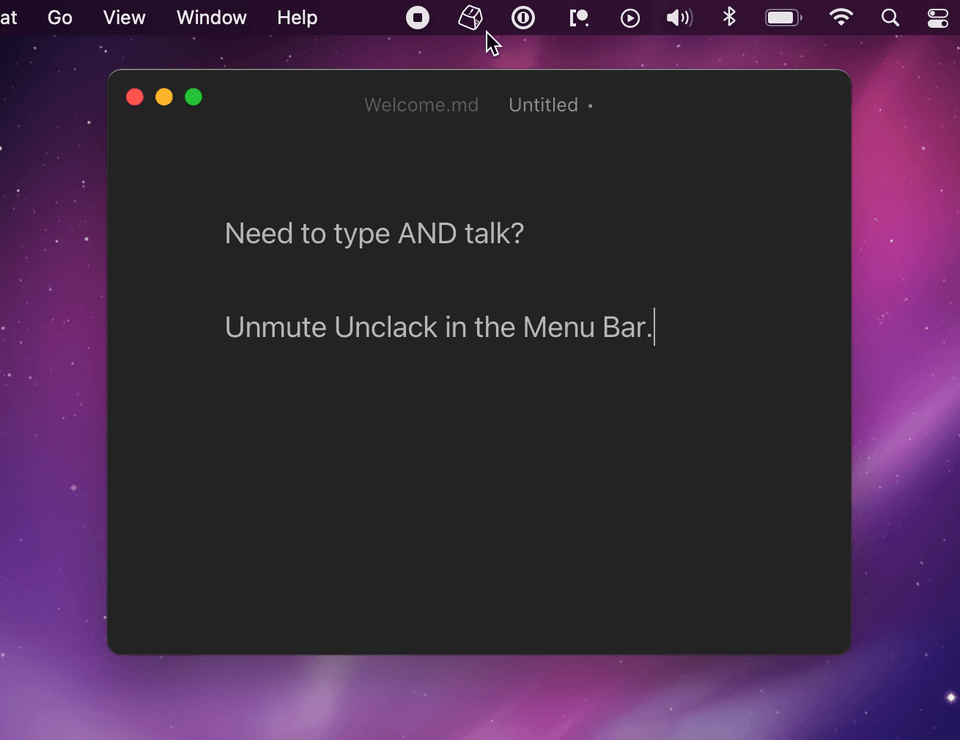Screen dimensions: 960x740
Task: Open the View menu
Action: [124, 18]
